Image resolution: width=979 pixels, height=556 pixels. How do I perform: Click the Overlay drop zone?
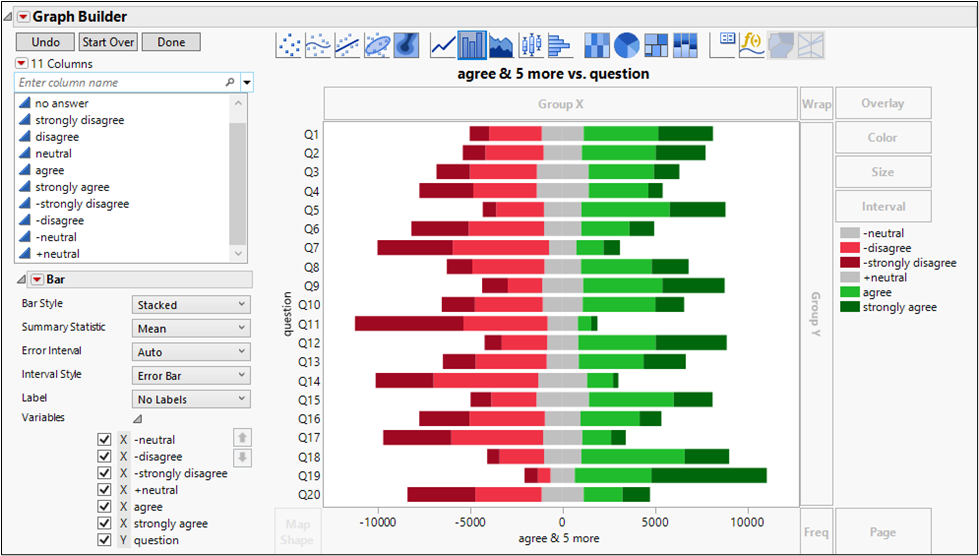coord(883,103)
